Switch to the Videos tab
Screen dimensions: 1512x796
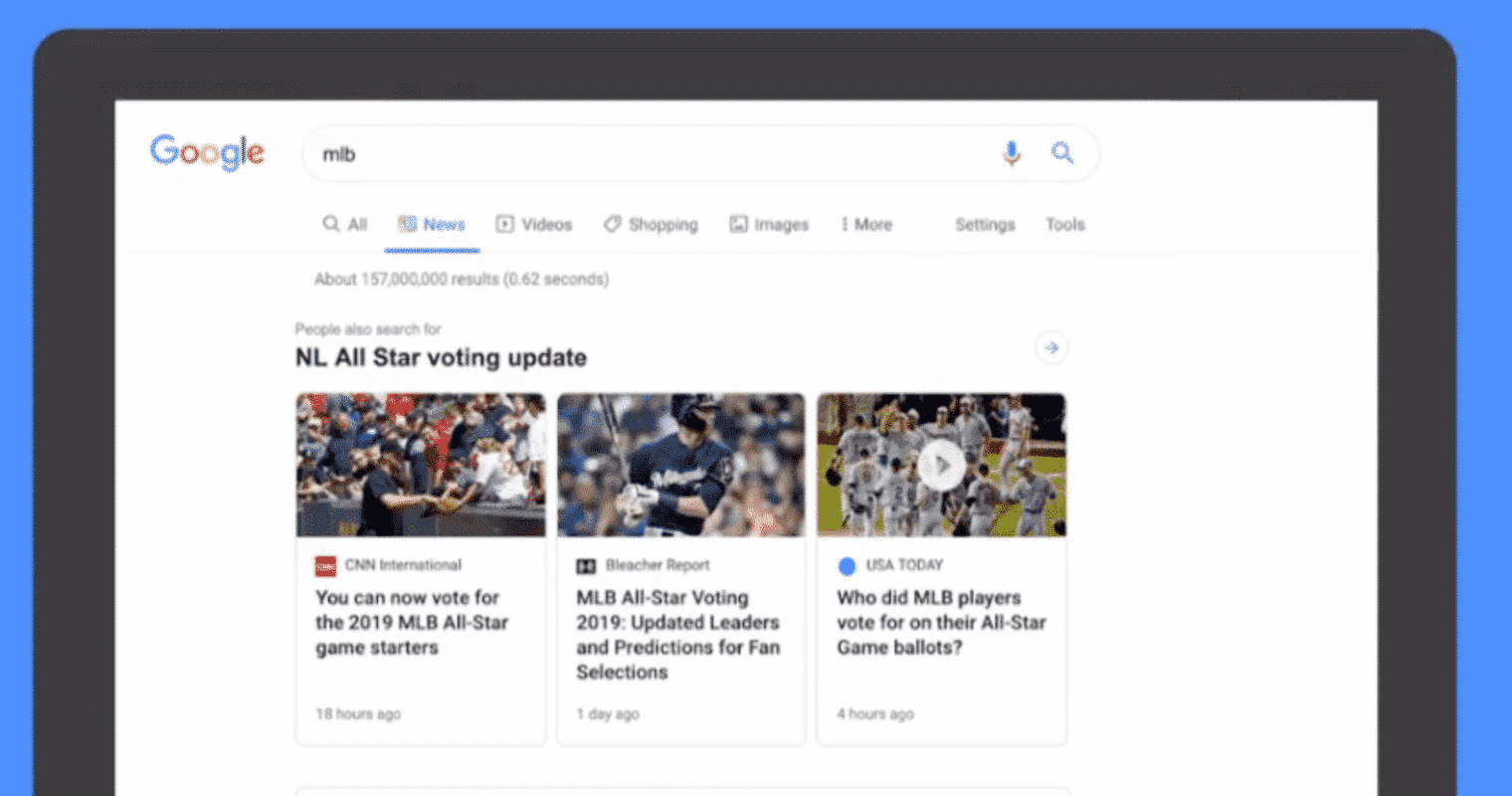pos(534,225)
